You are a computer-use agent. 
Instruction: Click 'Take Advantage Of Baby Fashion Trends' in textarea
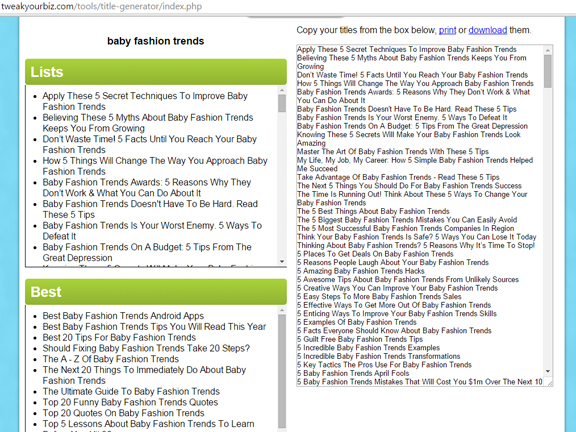398,177
